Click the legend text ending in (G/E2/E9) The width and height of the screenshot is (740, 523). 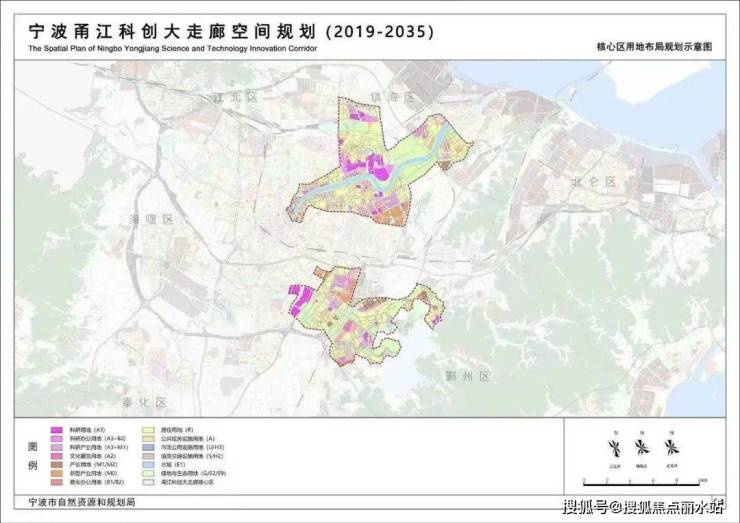(x=193, y=473)
